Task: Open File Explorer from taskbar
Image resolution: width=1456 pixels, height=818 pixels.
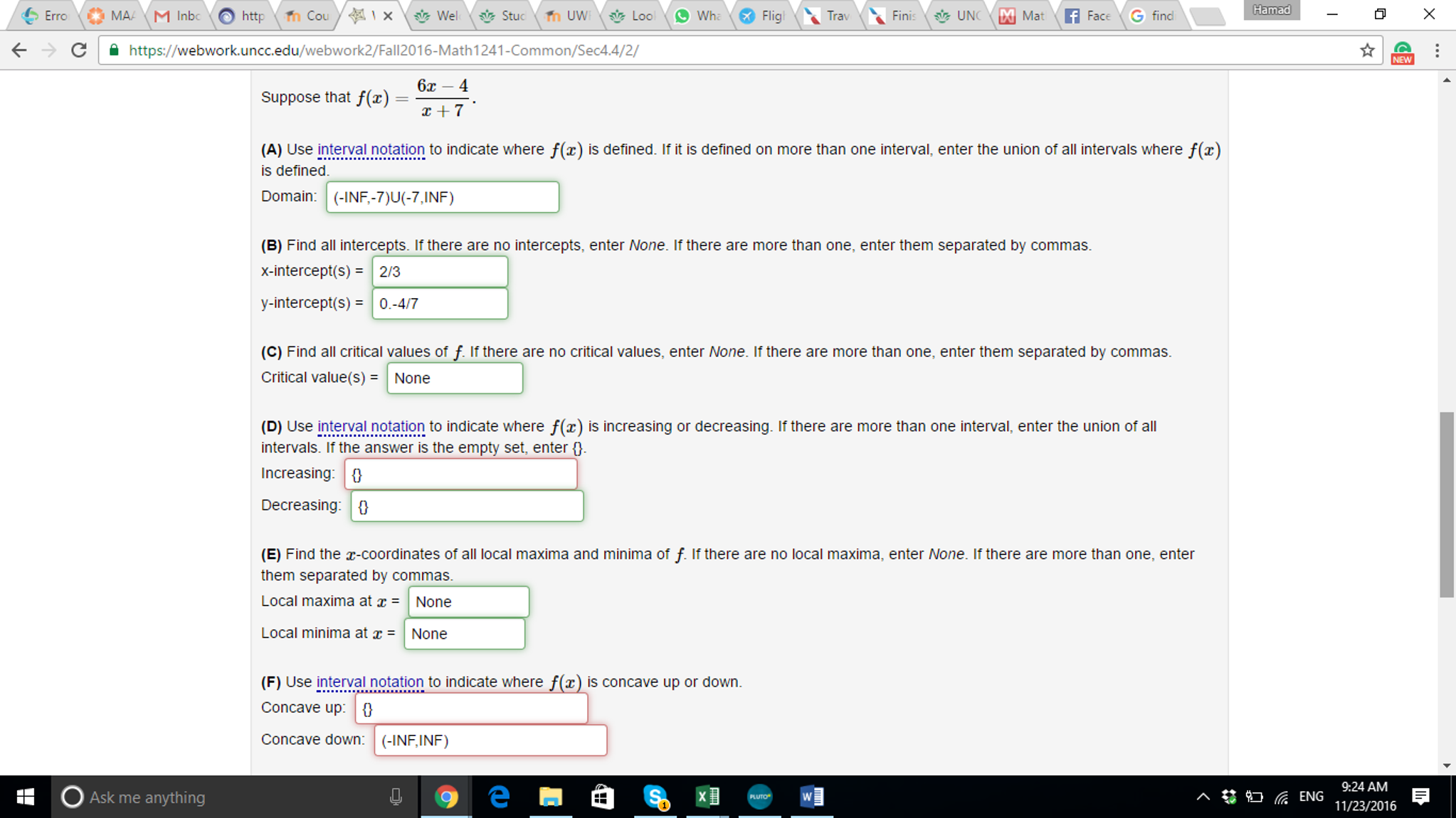Action: [x=550, y=797]
